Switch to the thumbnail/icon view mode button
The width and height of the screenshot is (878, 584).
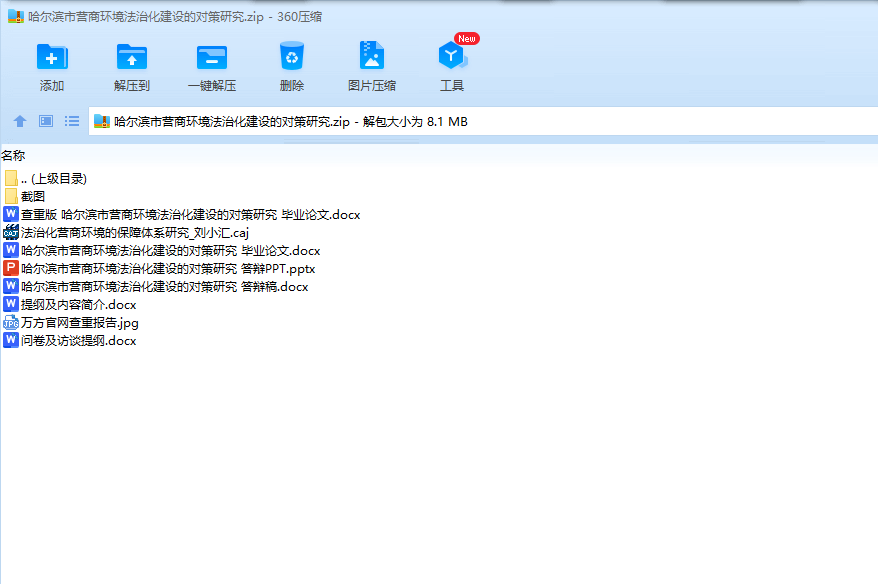46,121
